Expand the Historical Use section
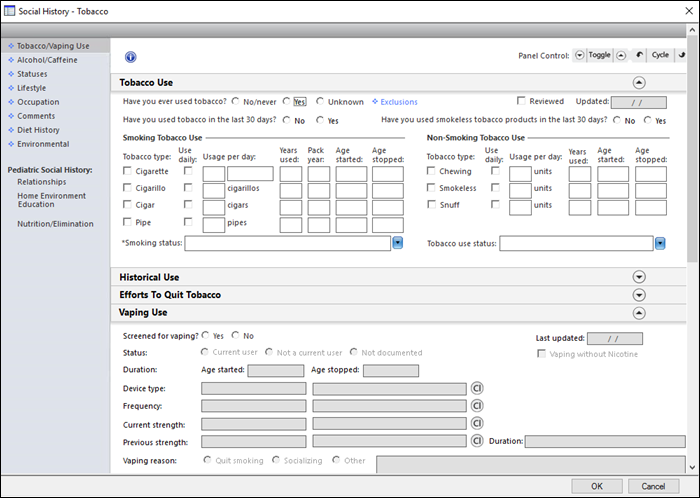Screen dimensions: 700x498 pos(639,277)
